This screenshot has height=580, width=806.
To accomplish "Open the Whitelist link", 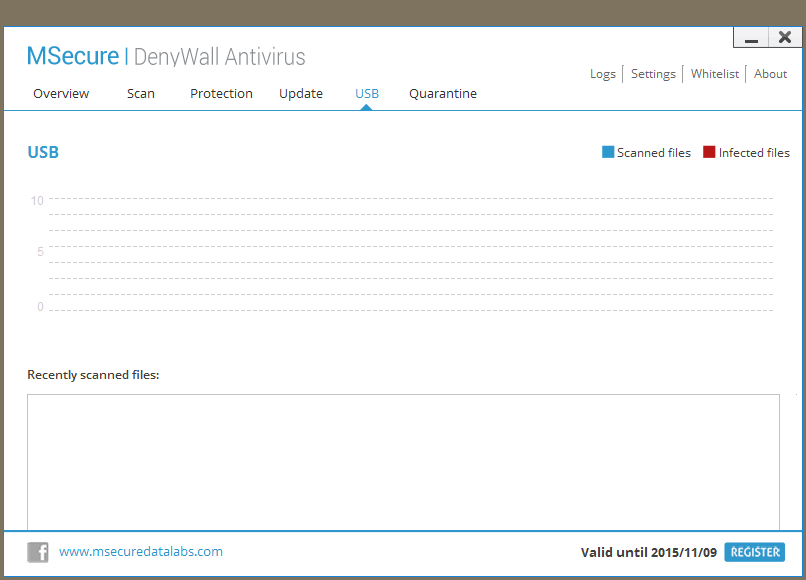I will (715, 74).
